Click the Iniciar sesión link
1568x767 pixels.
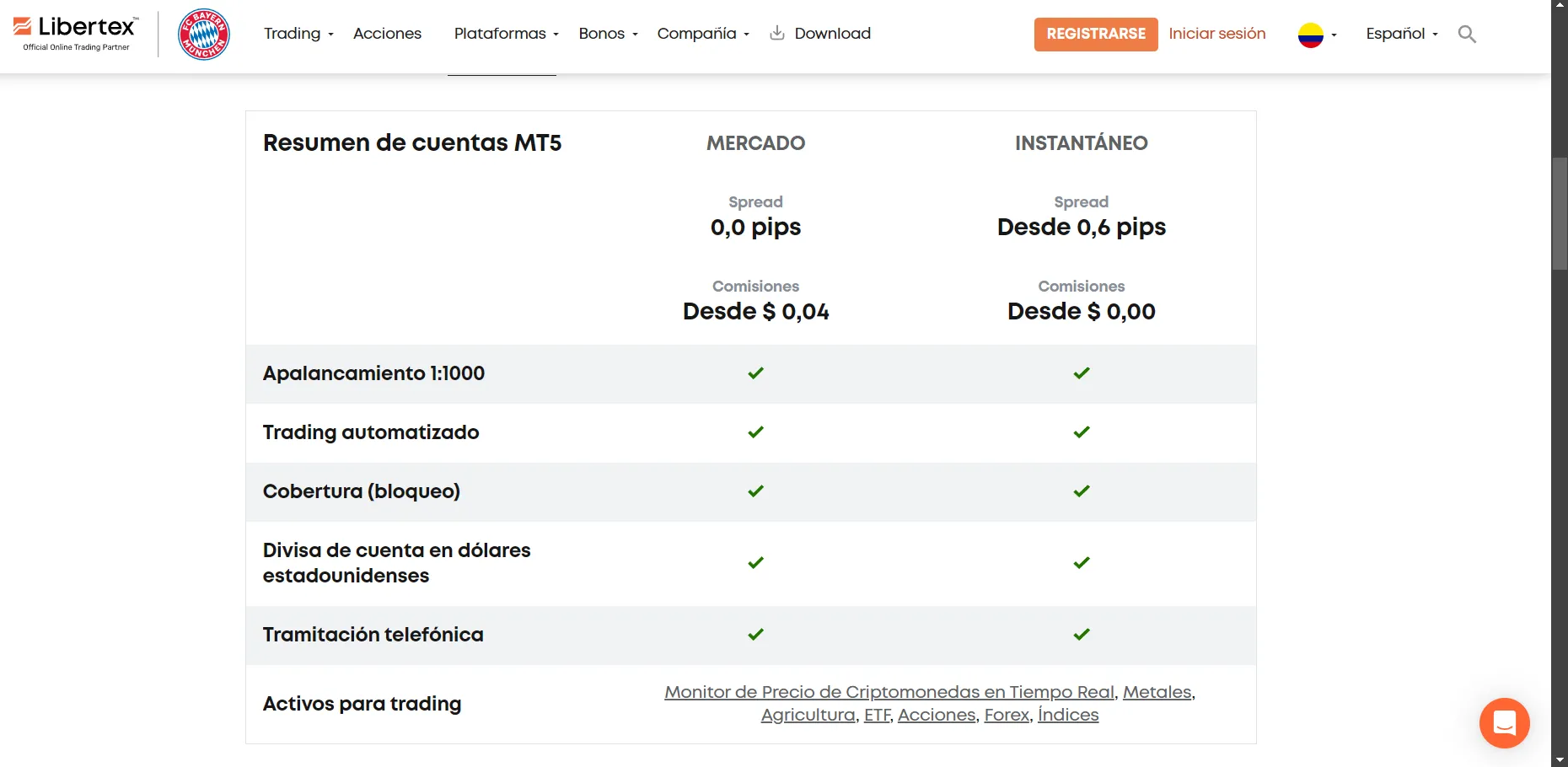1217,34
